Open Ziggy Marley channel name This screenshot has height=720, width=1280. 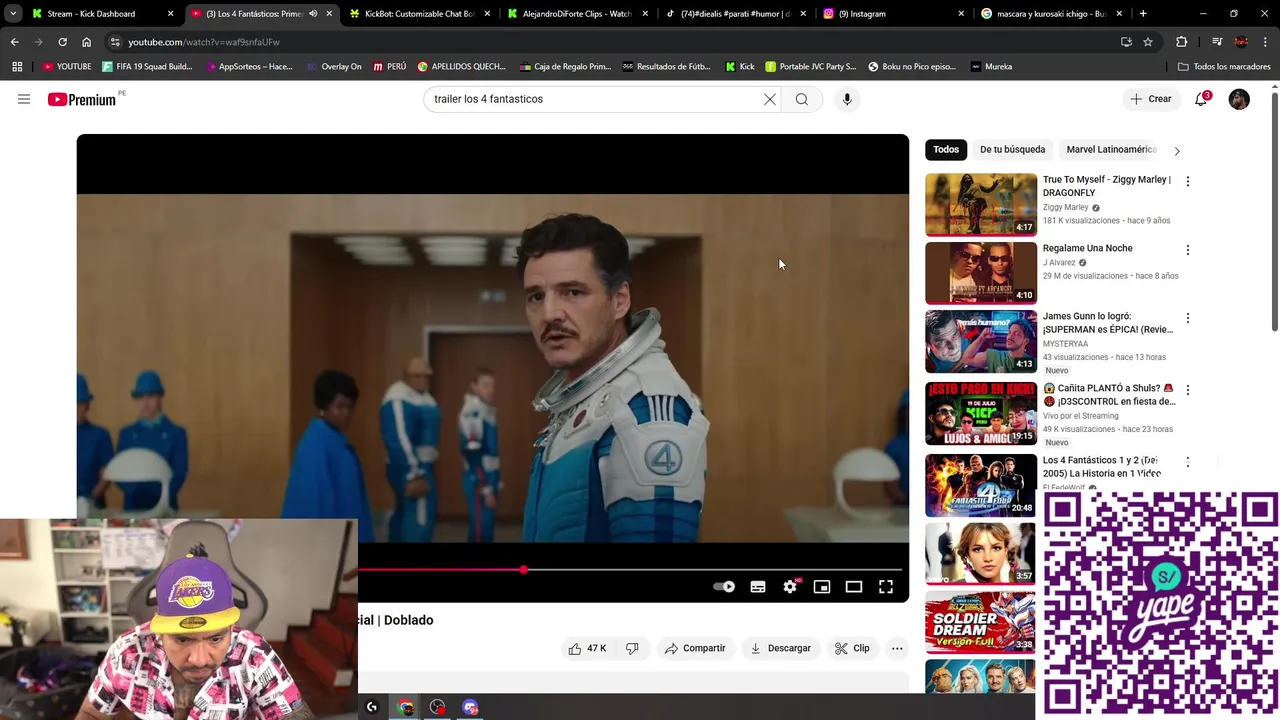[1066, 207]
